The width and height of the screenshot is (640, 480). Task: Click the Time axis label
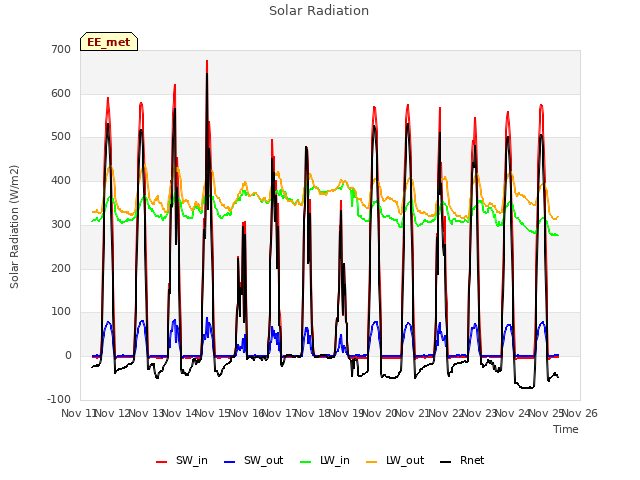(566, 429)
